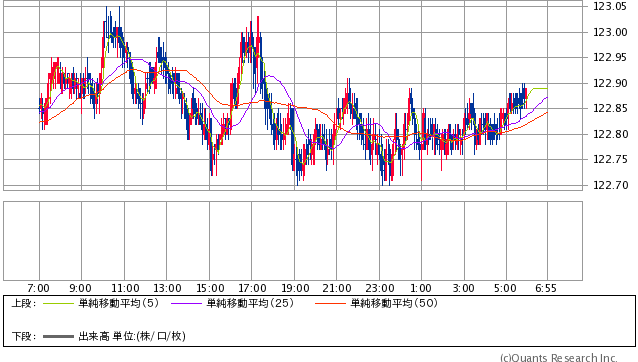Click the 122.90 price axis label
This screenshot has width=638, height=362.
610,83
